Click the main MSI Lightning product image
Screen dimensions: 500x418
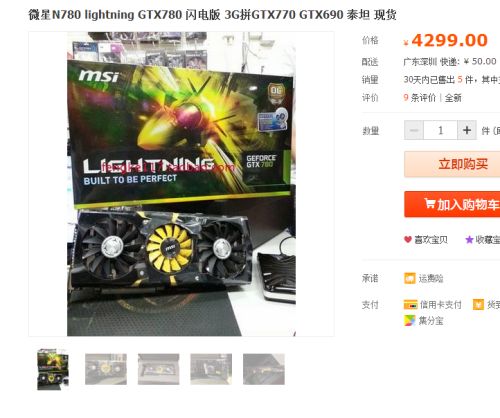click(181, 184)
